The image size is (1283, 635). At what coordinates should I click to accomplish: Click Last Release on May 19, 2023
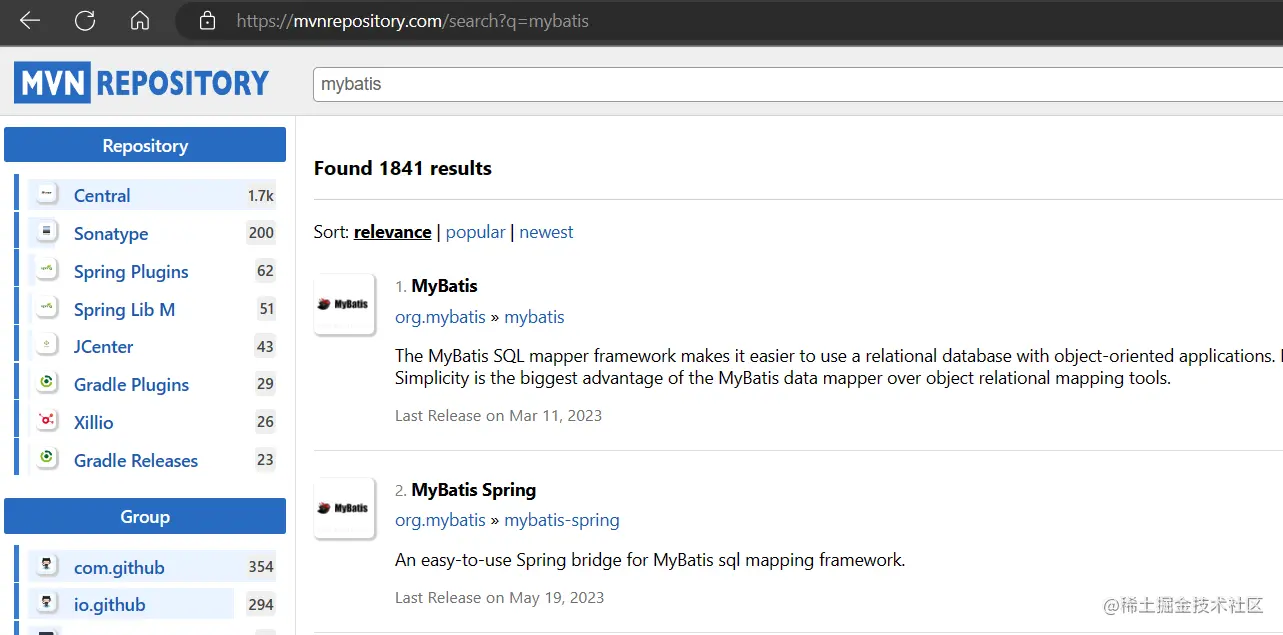499,597
